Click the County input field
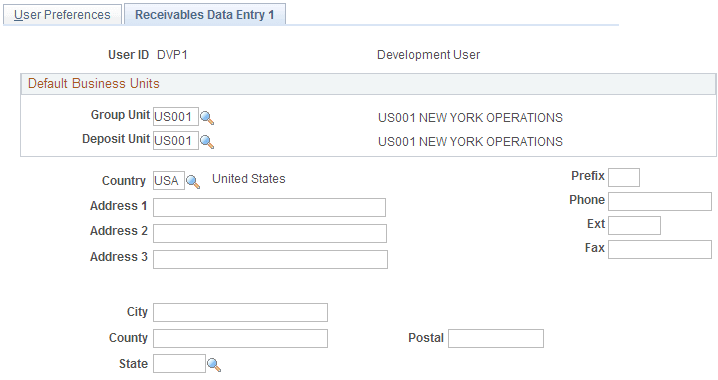The width and height of the screenshot is (718, 380). coord(240,338)
